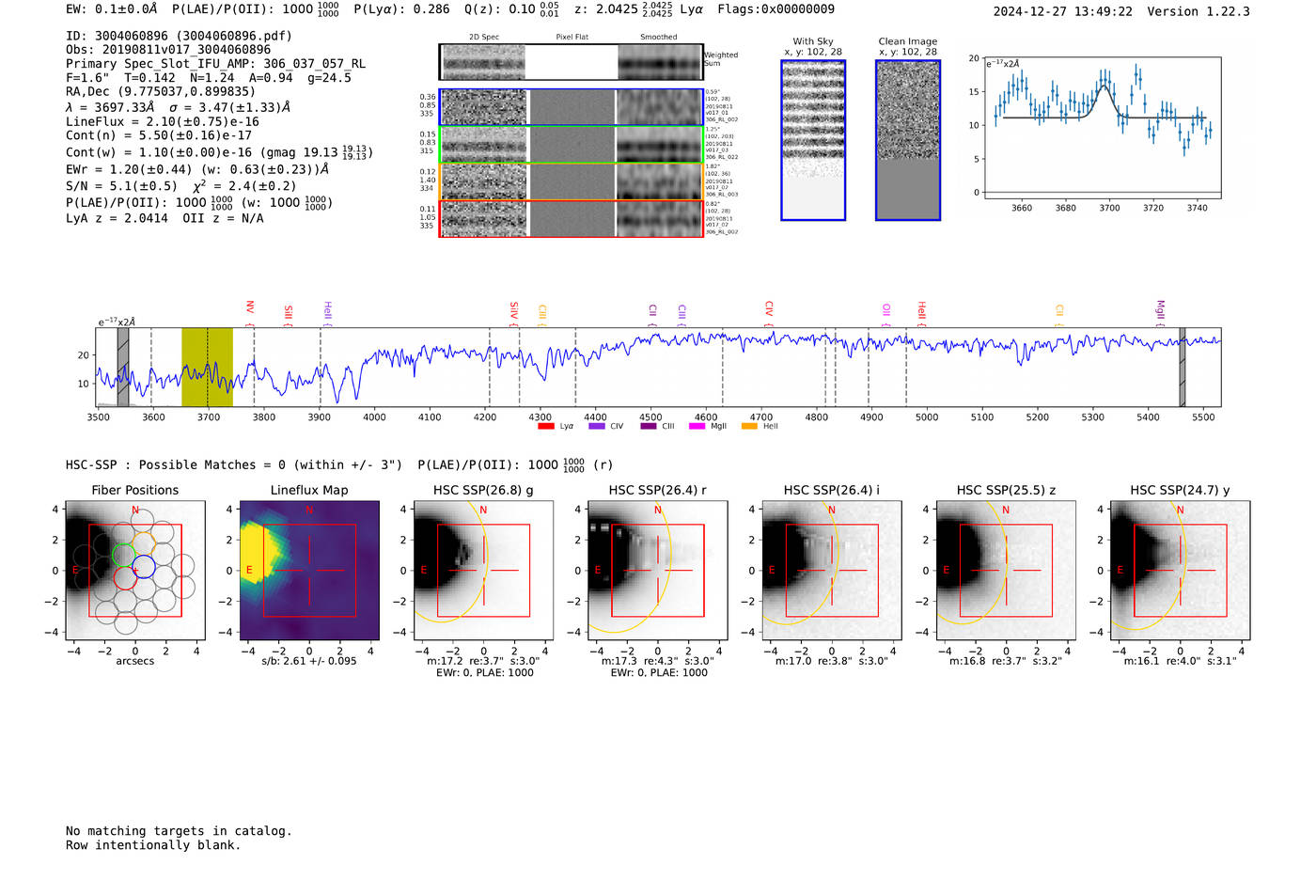
Task: Click the P(Lyα): 0.286 header value
Action: point(401,9)
